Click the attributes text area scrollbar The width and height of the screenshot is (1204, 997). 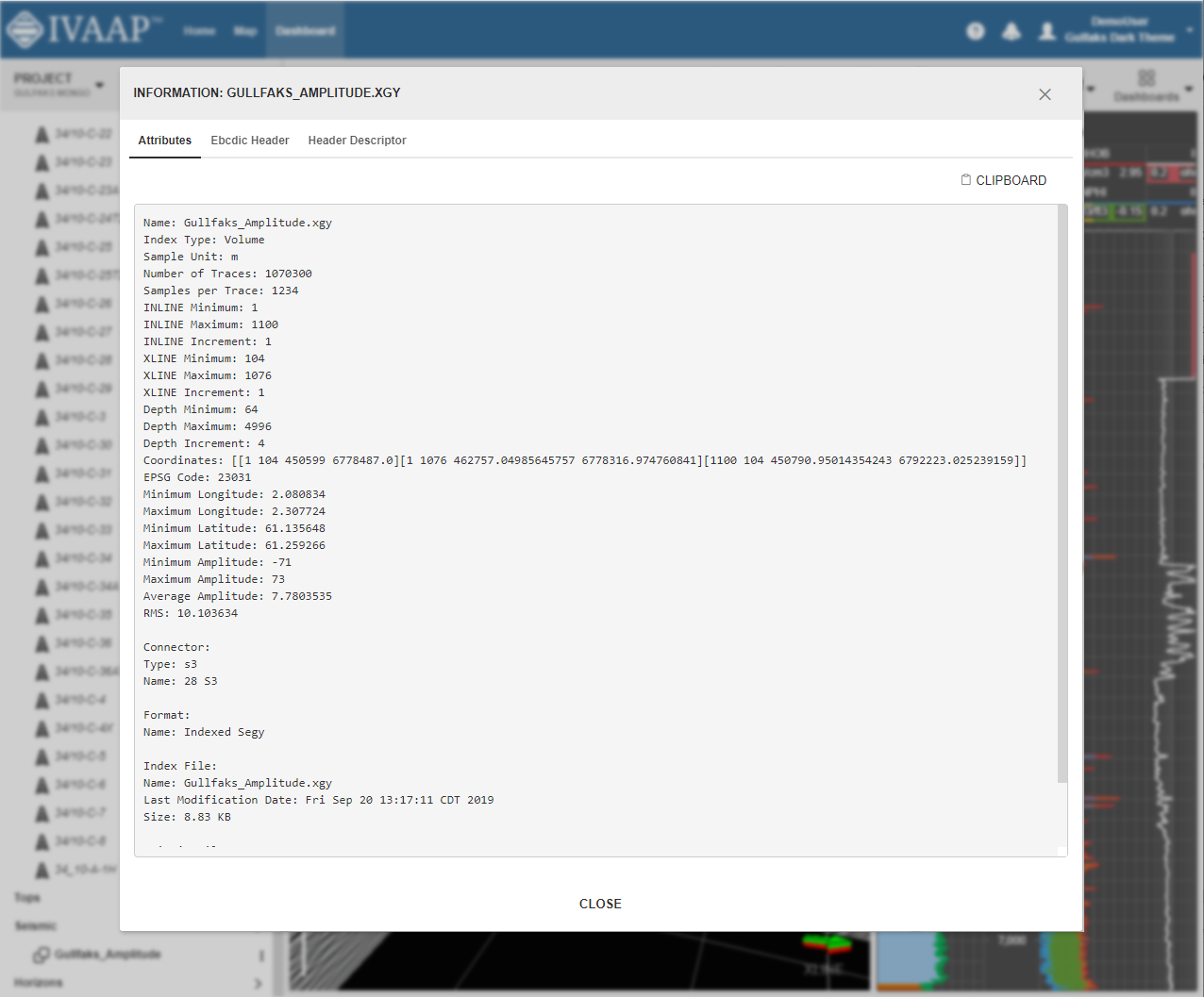tap(1062, 494)
